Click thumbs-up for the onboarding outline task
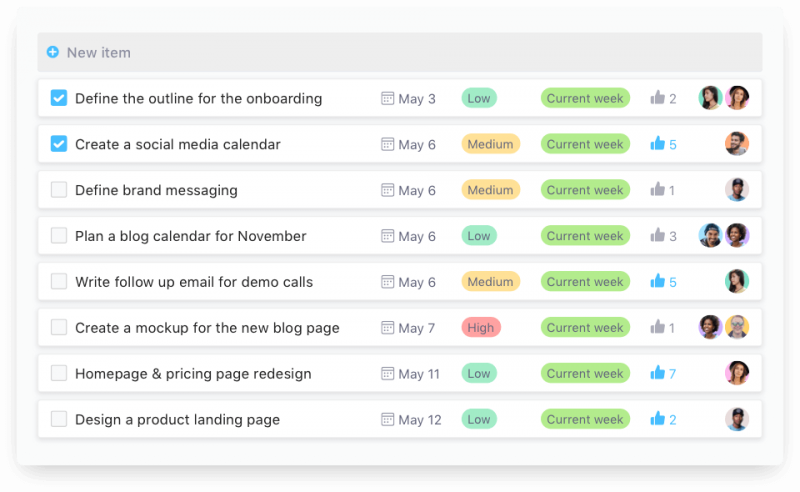Image resolution: width=800 pixels, height=492 pixels. [x=657, y=98]
